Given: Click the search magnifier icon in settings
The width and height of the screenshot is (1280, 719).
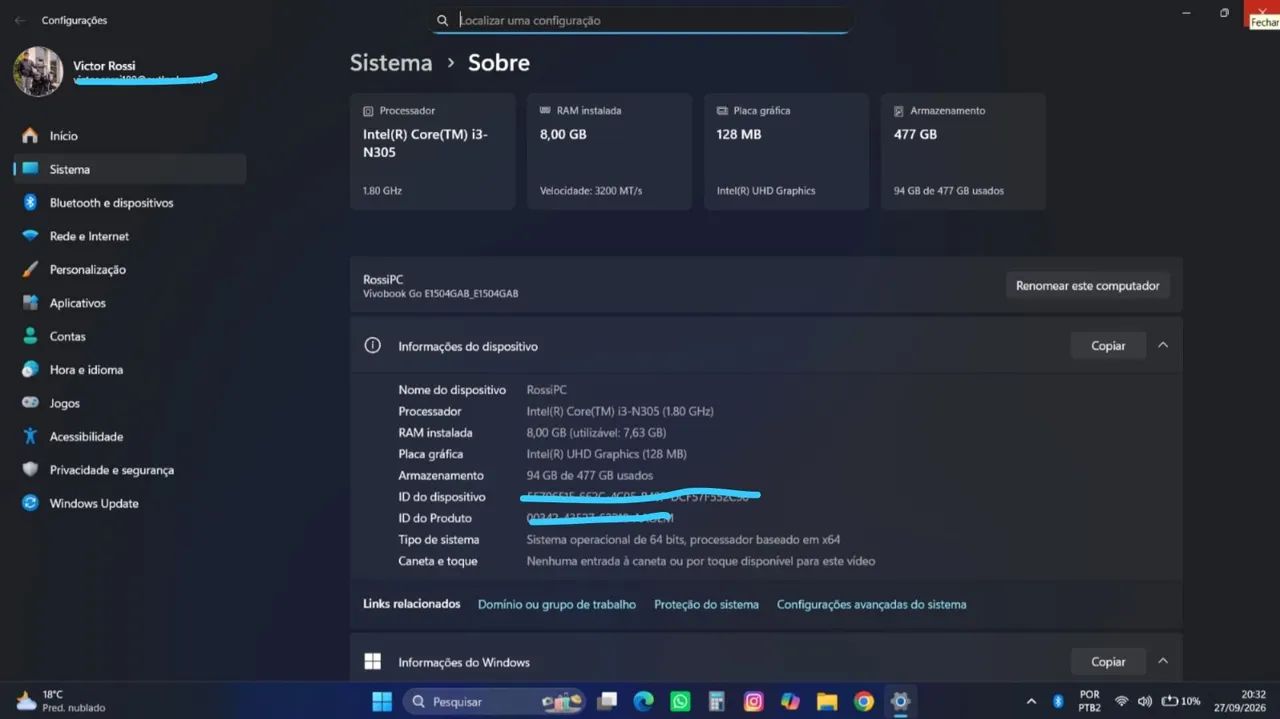Looking at the screenshot, I should [x=442, y=20].
